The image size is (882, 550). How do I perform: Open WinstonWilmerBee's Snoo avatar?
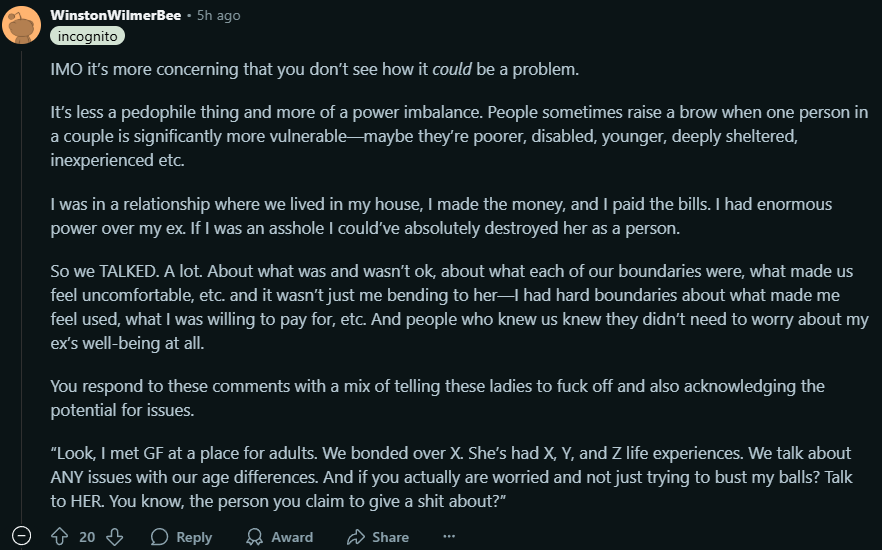point(21,25)
